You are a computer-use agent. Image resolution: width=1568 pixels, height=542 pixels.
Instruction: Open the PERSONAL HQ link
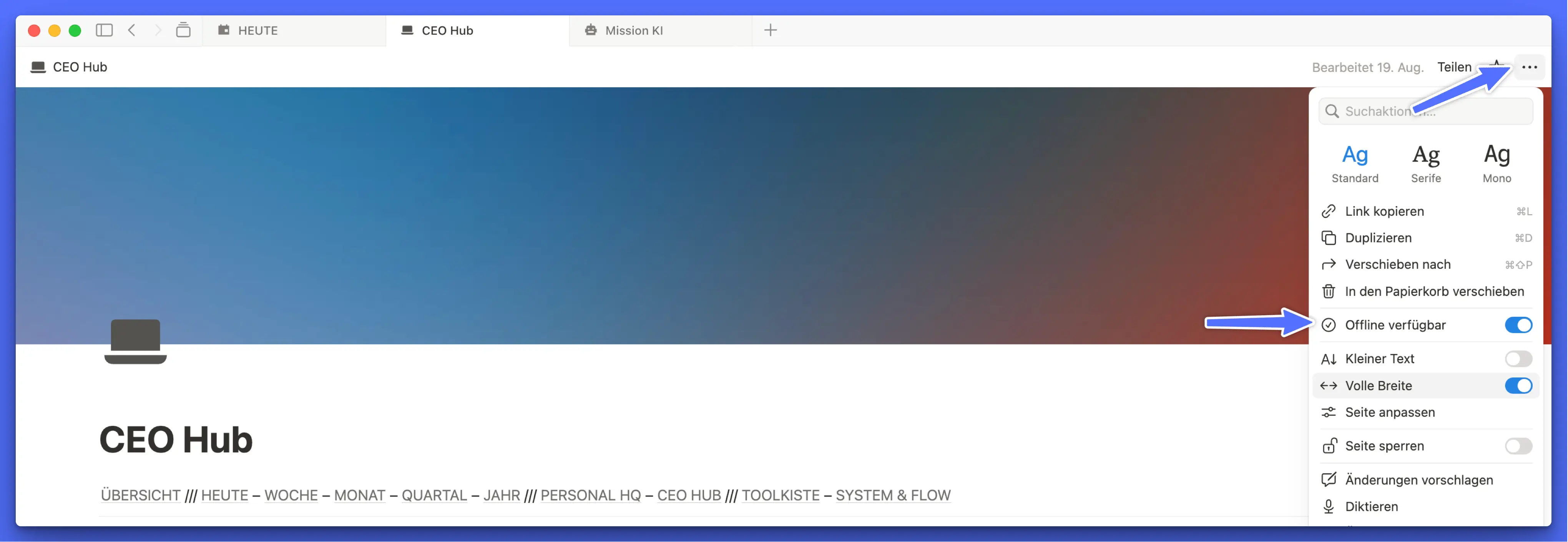(x=590, y=495)
